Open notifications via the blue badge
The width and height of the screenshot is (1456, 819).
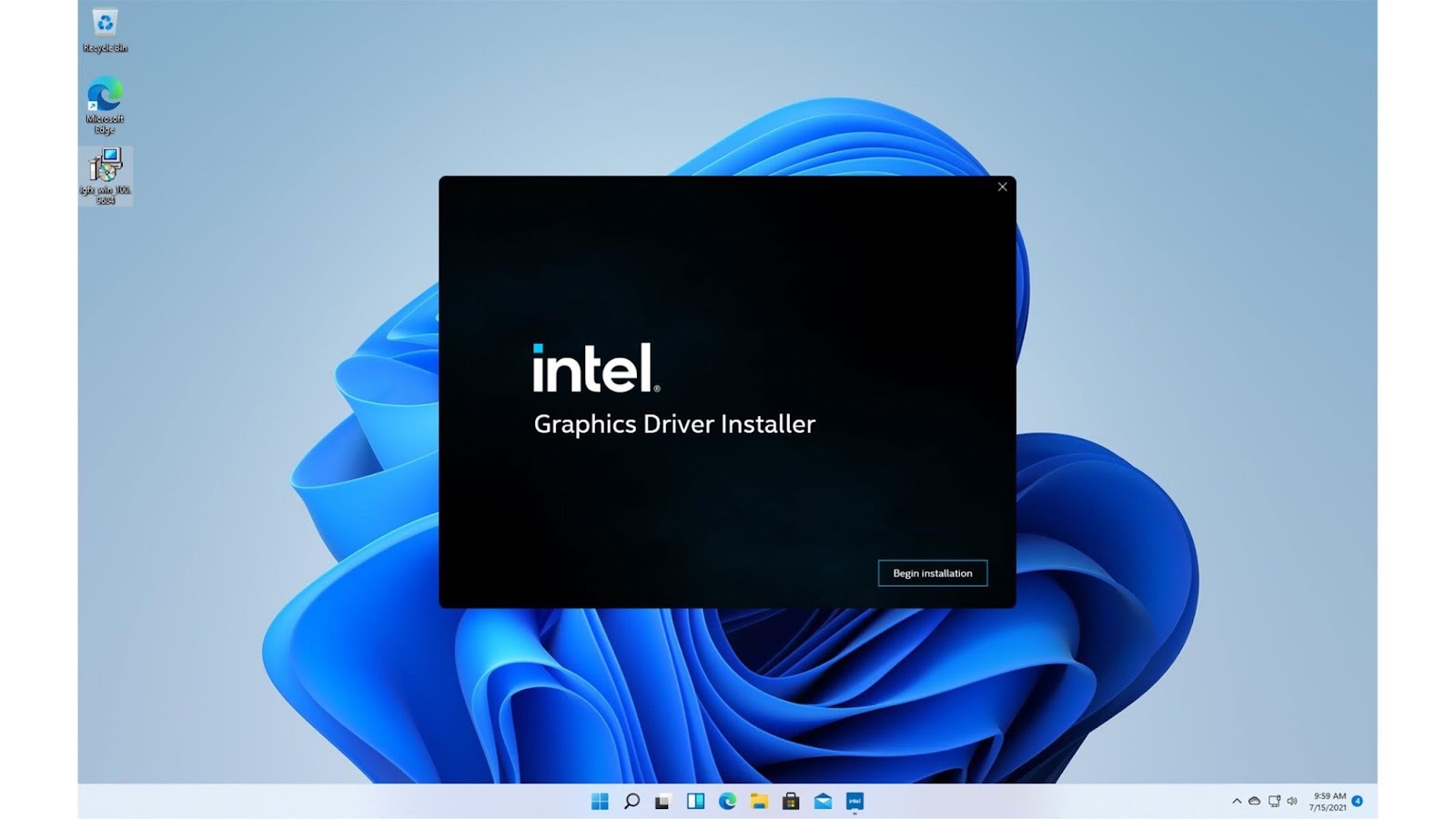[1357, 801]
